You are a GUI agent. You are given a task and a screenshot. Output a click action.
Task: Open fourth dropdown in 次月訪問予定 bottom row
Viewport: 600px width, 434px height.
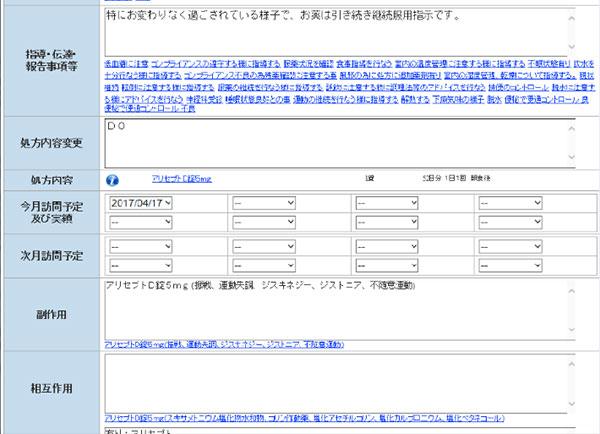click(x=510, y=266)
